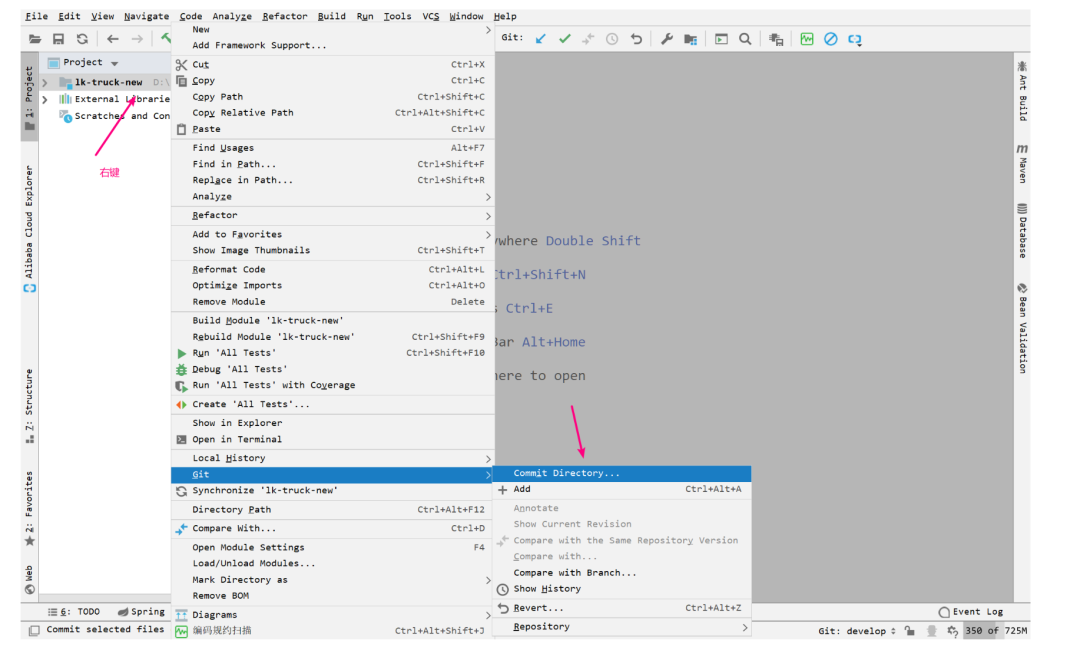Choose Synchronize 'lk-truck-new' entry

click(x=333, y=491)
